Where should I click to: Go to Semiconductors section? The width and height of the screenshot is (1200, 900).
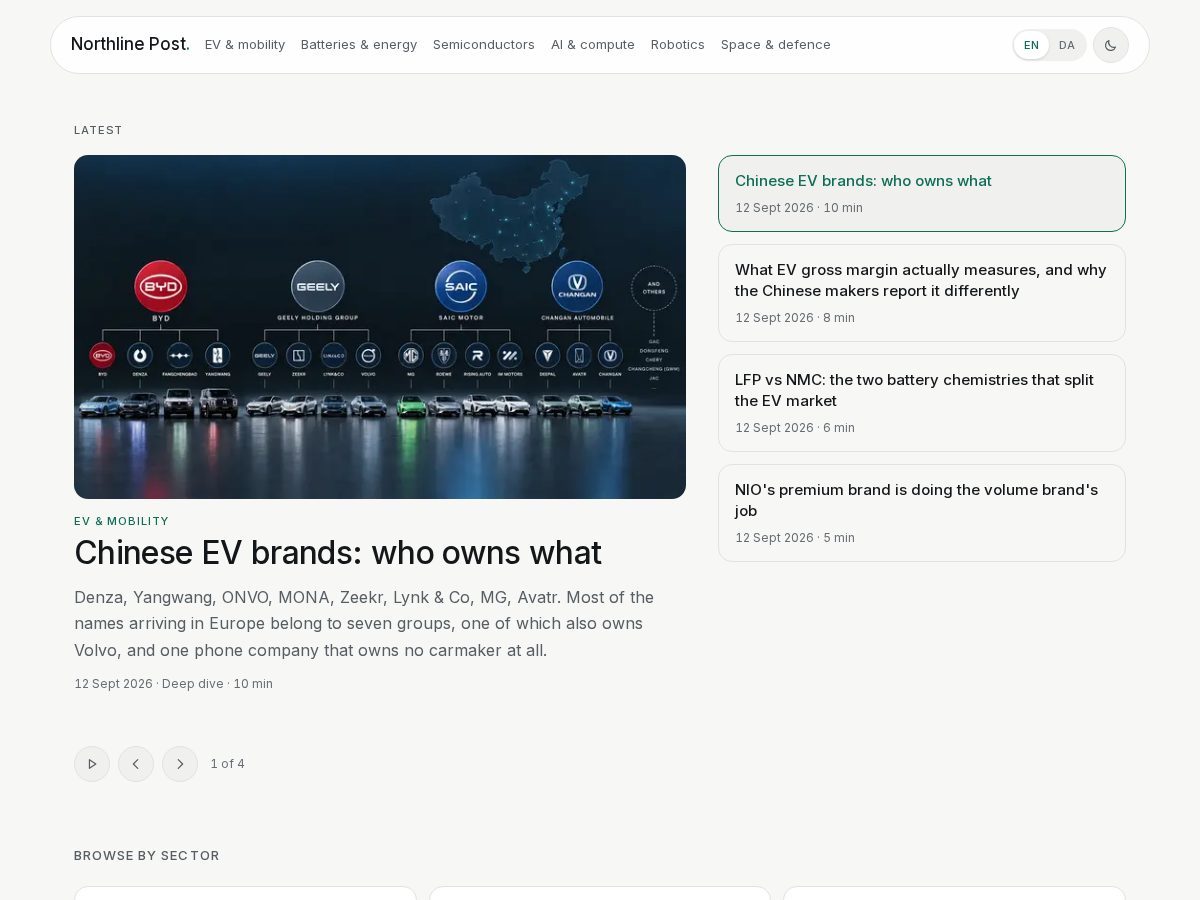click(484, 45)
